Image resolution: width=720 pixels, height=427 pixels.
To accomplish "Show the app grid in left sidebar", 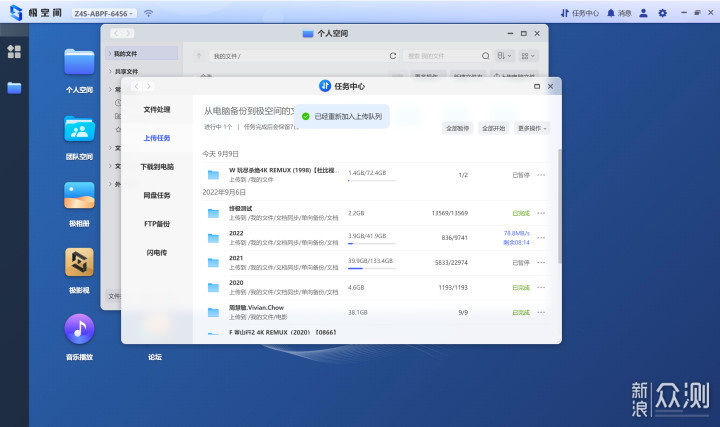I will pyautogui.click(x=14, y=51).
